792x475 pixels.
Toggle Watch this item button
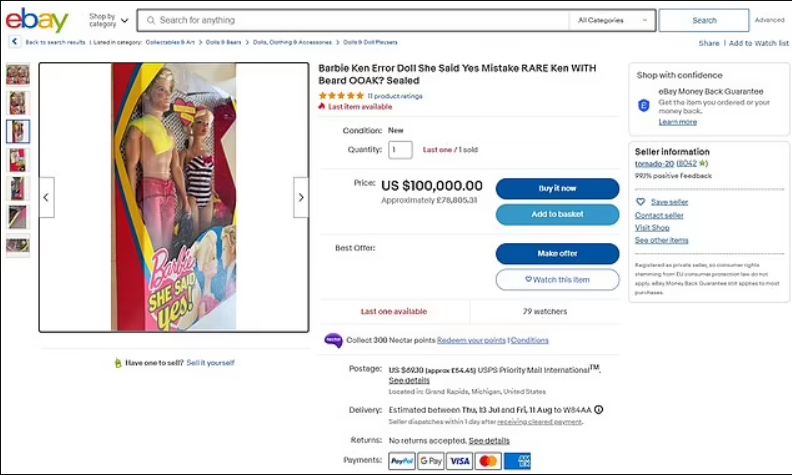click(x=557, y=280)
